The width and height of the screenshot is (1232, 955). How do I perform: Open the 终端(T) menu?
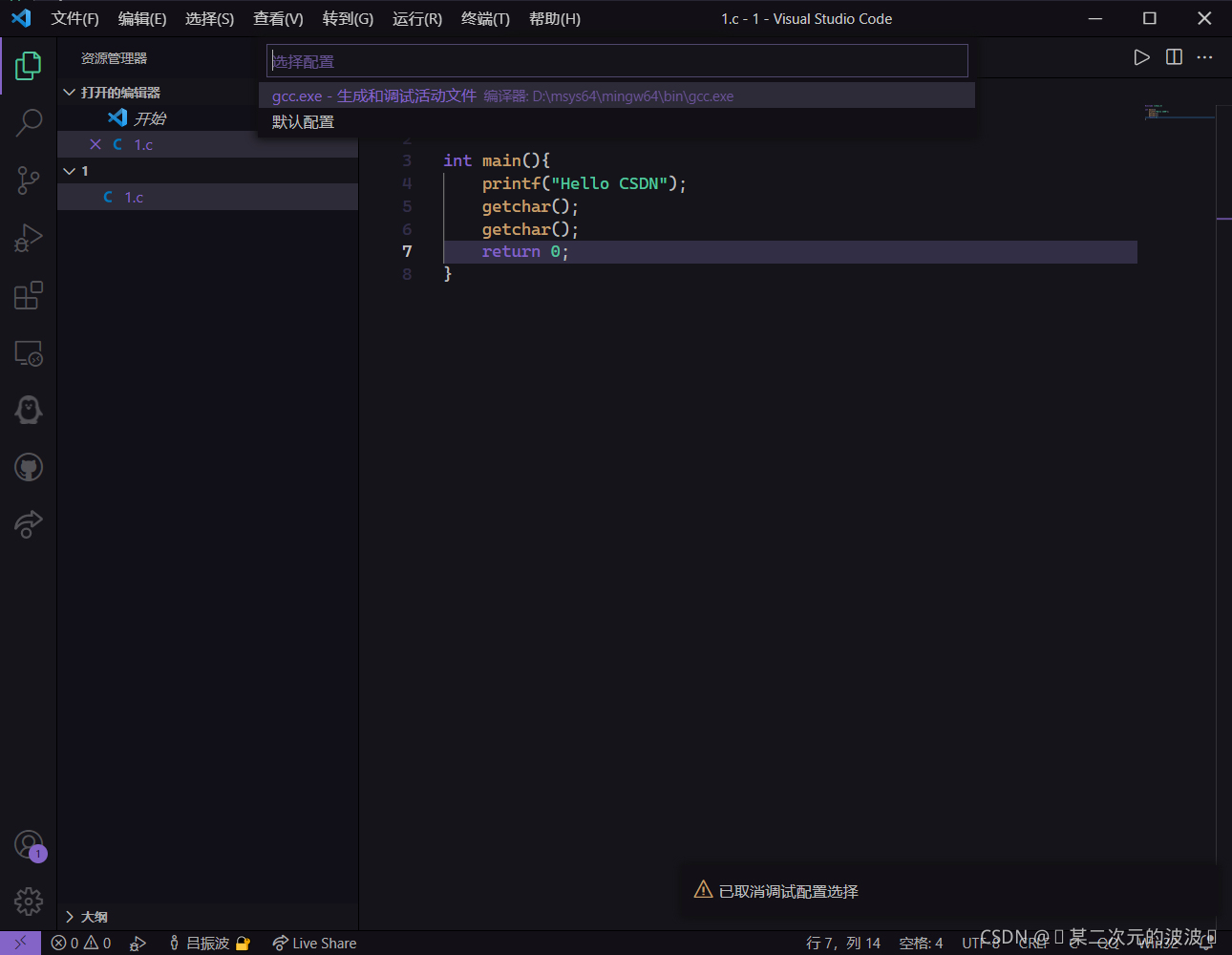[x=485, y=19]
